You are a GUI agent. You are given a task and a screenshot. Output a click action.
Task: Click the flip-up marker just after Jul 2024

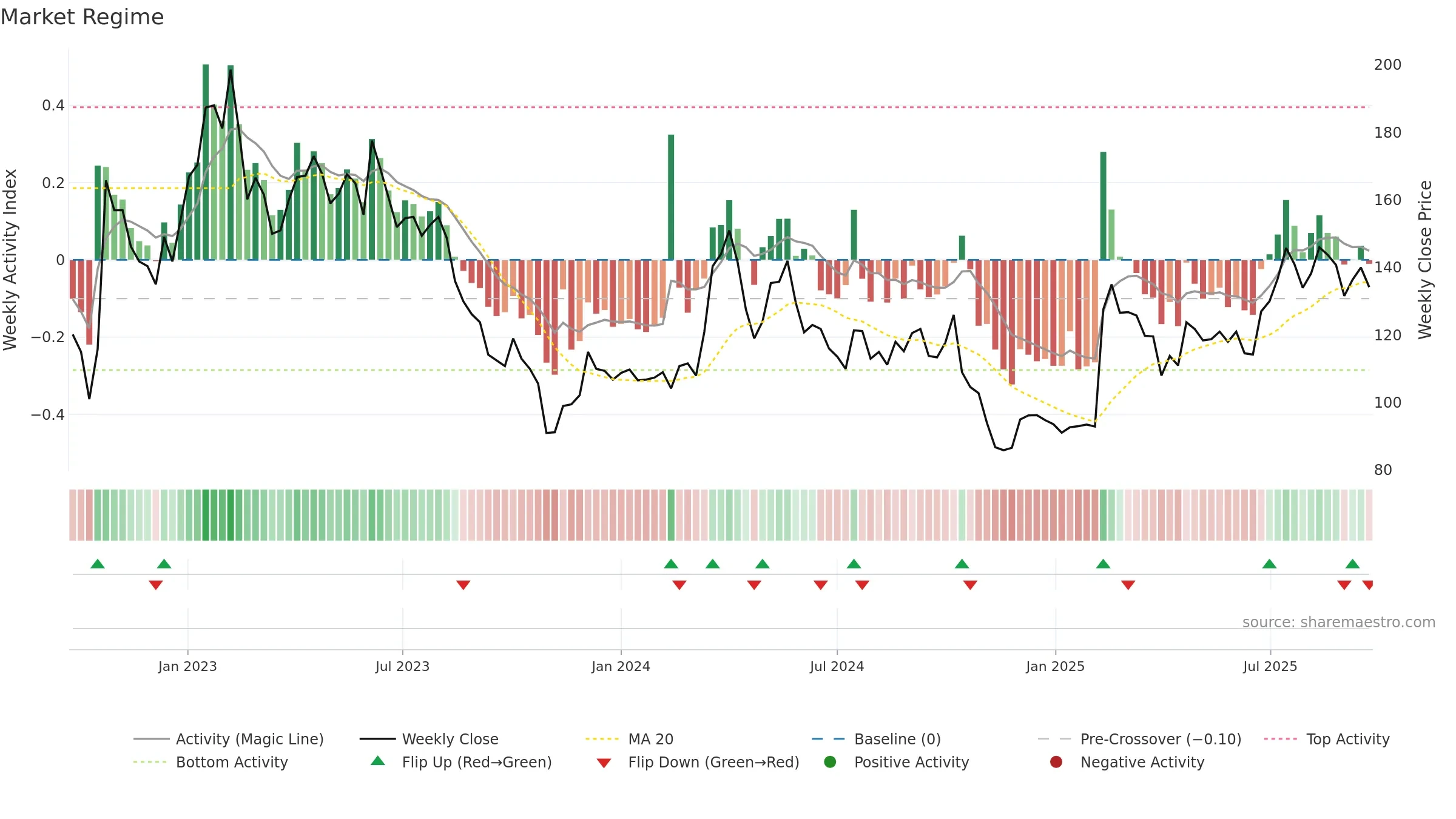point(854,564)
